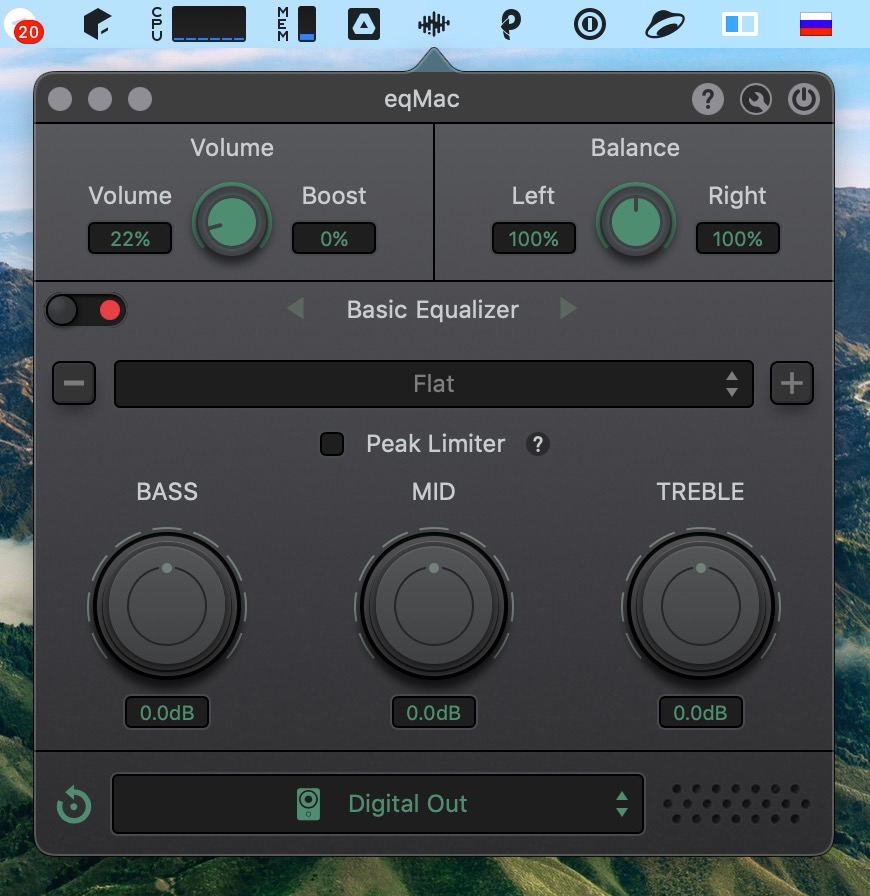Show Peak Limiter help question mark

[537, 444]
